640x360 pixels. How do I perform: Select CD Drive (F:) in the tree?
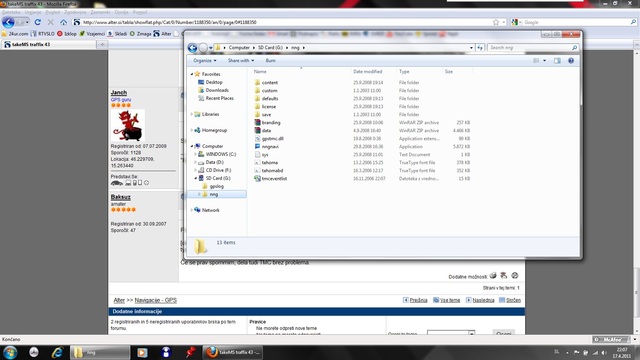pos(218,170)
